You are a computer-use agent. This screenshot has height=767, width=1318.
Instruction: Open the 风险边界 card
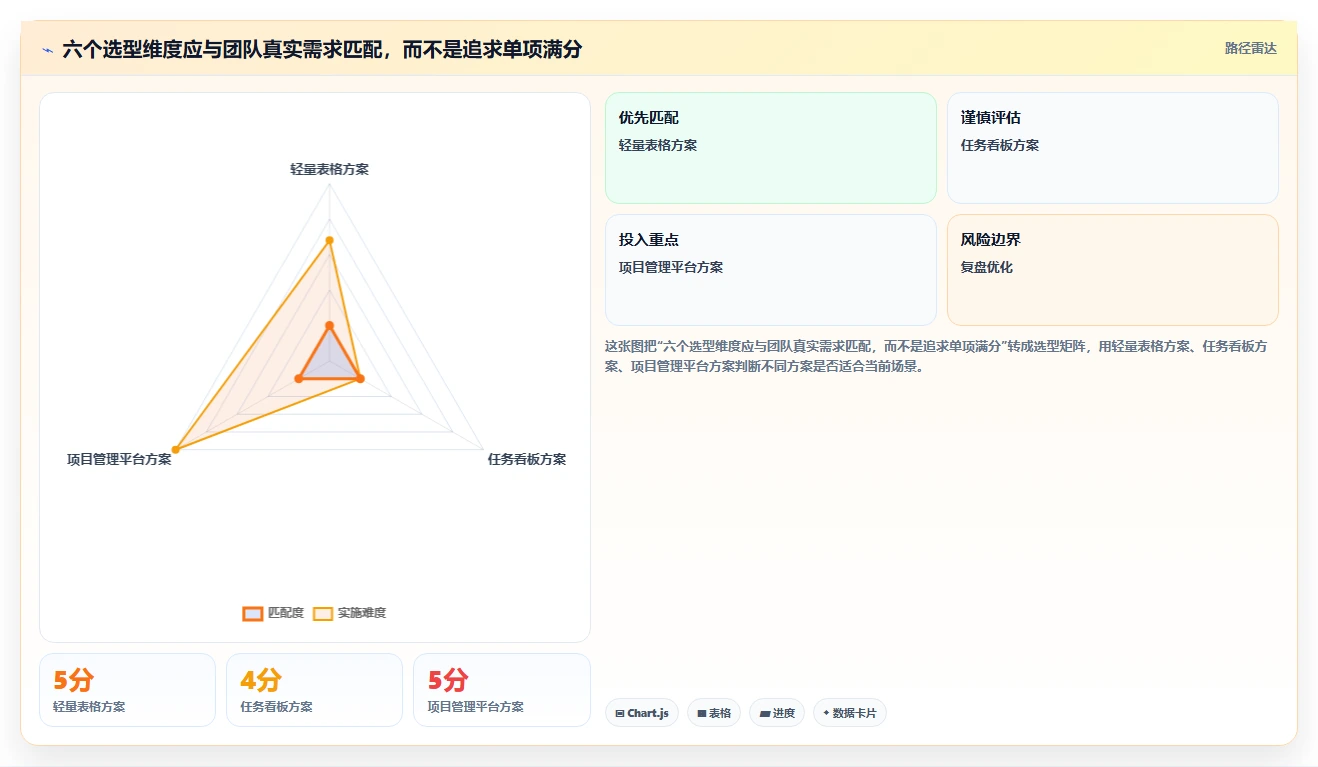tap(1113, 270)
